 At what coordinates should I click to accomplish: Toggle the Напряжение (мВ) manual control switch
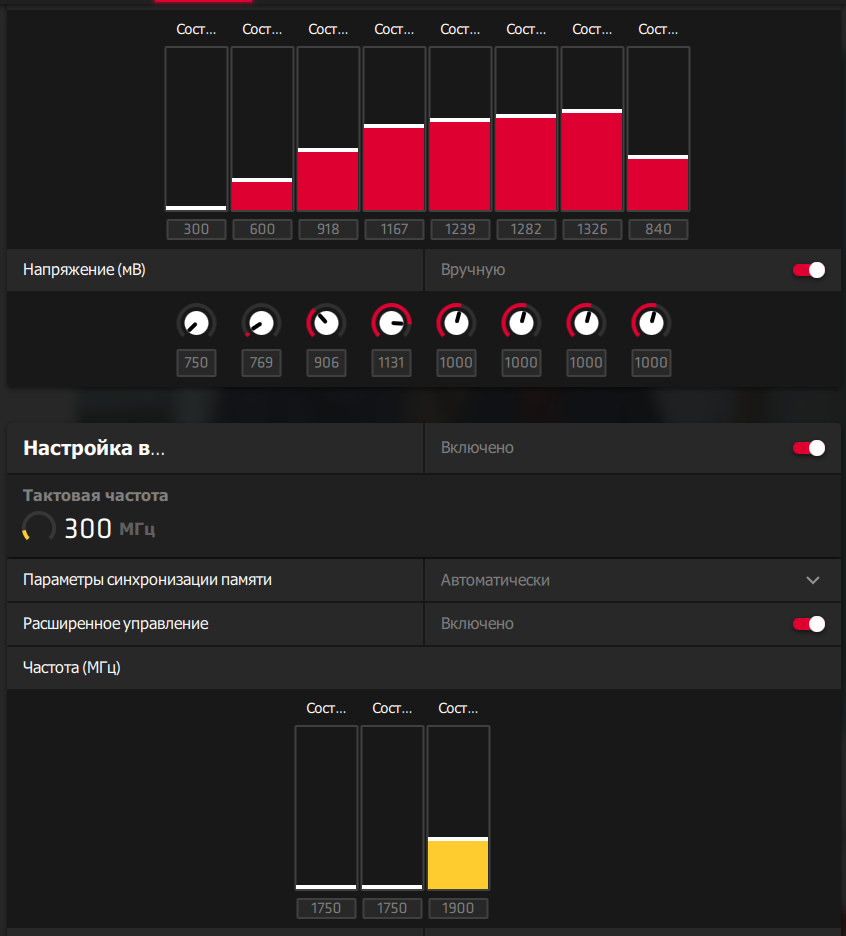(808, 270)
